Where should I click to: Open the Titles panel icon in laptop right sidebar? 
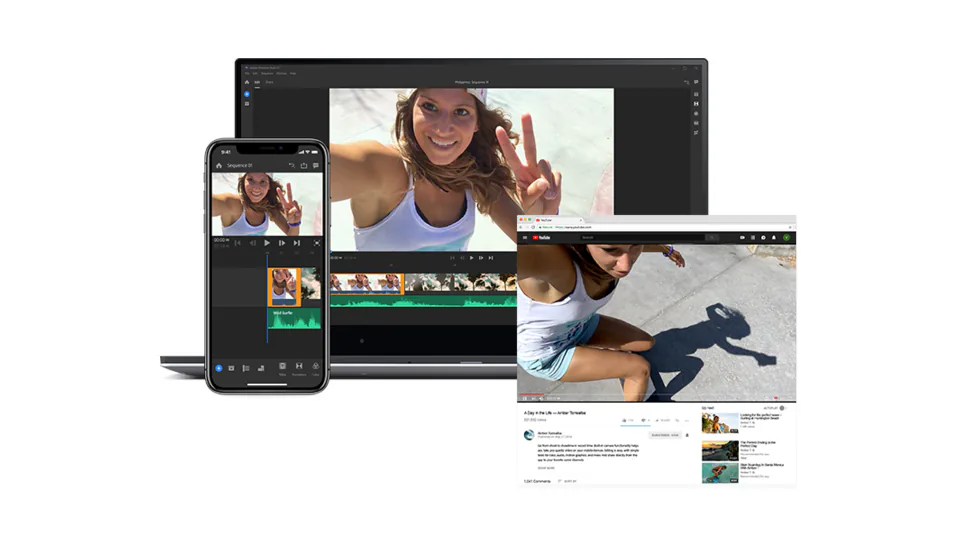[x=696, y=94]
